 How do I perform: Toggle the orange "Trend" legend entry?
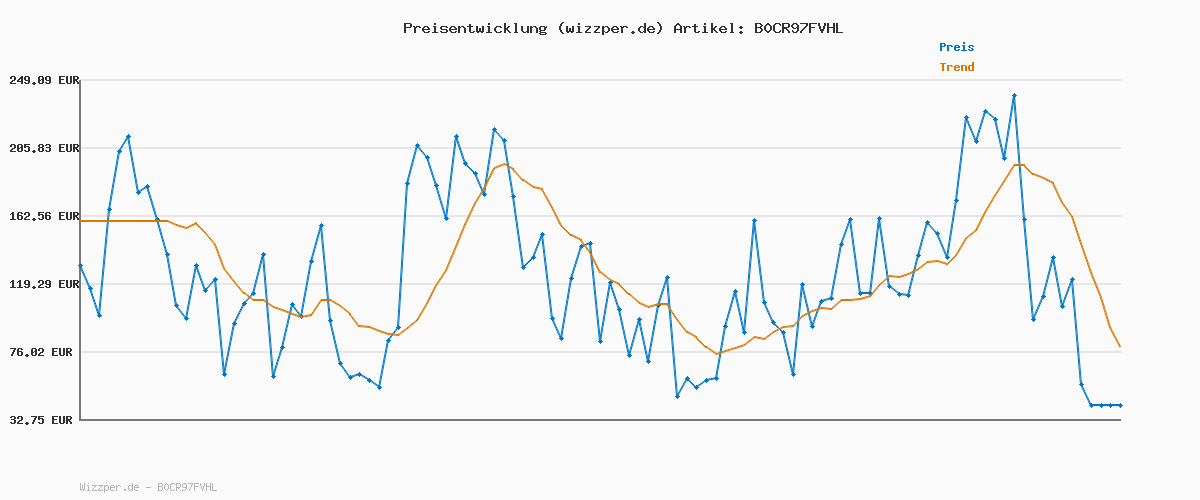tap(956, 67)
